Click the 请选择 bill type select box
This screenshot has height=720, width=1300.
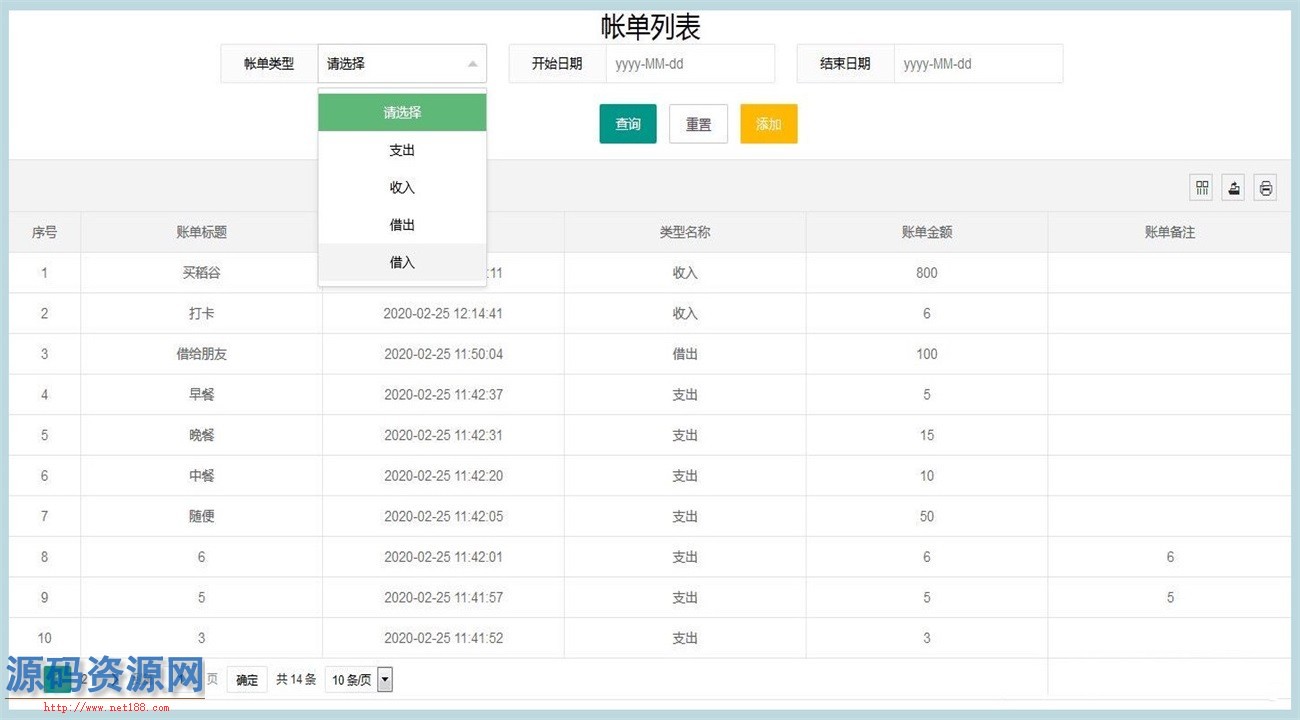[402, 63]
